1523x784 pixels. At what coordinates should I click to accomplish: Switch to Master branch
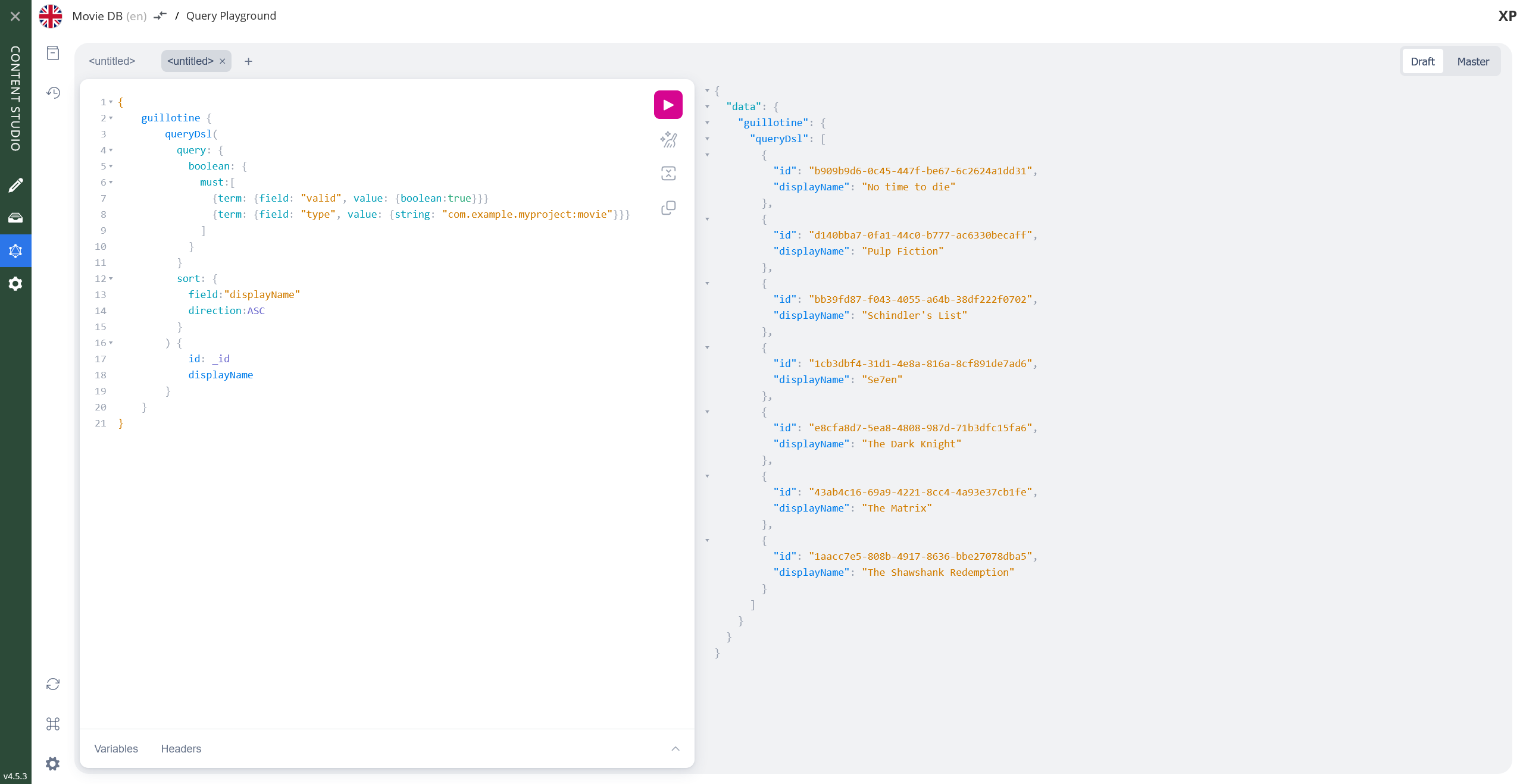click(x=1472, y=61)
